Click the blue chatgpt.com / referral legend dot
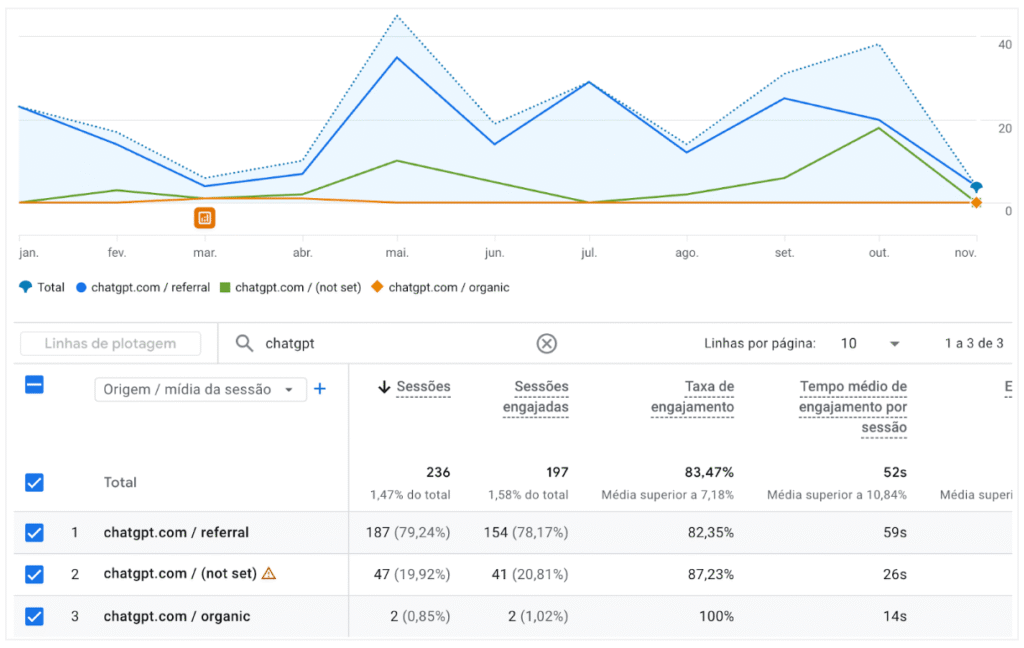The height and width of the screenshot is (648, 1024). click(x=82, y=287)
